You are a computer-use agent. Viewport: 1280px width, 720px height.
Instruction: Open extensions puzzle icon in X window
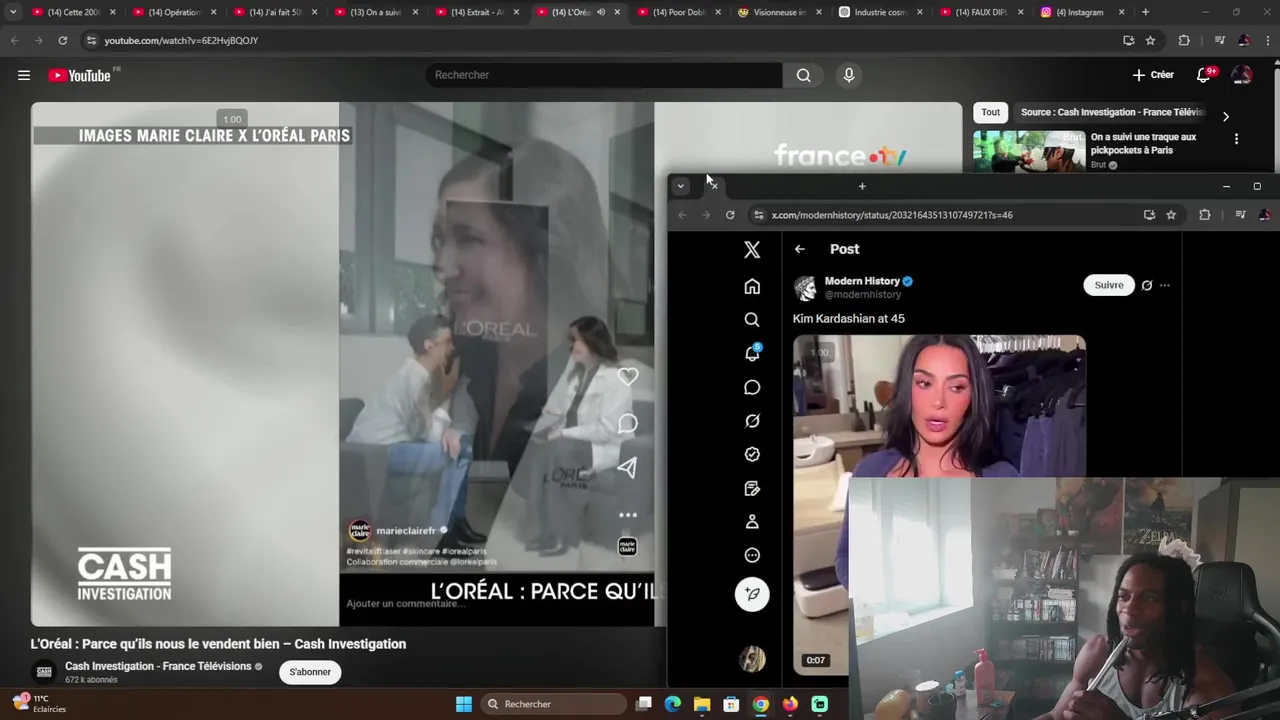[x=1204, y=215]
